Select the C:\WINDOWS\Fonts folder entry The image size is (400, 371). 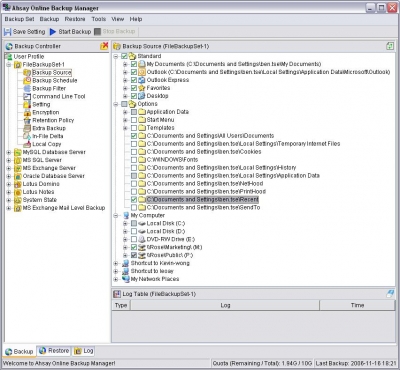click(x=172, y=160)
